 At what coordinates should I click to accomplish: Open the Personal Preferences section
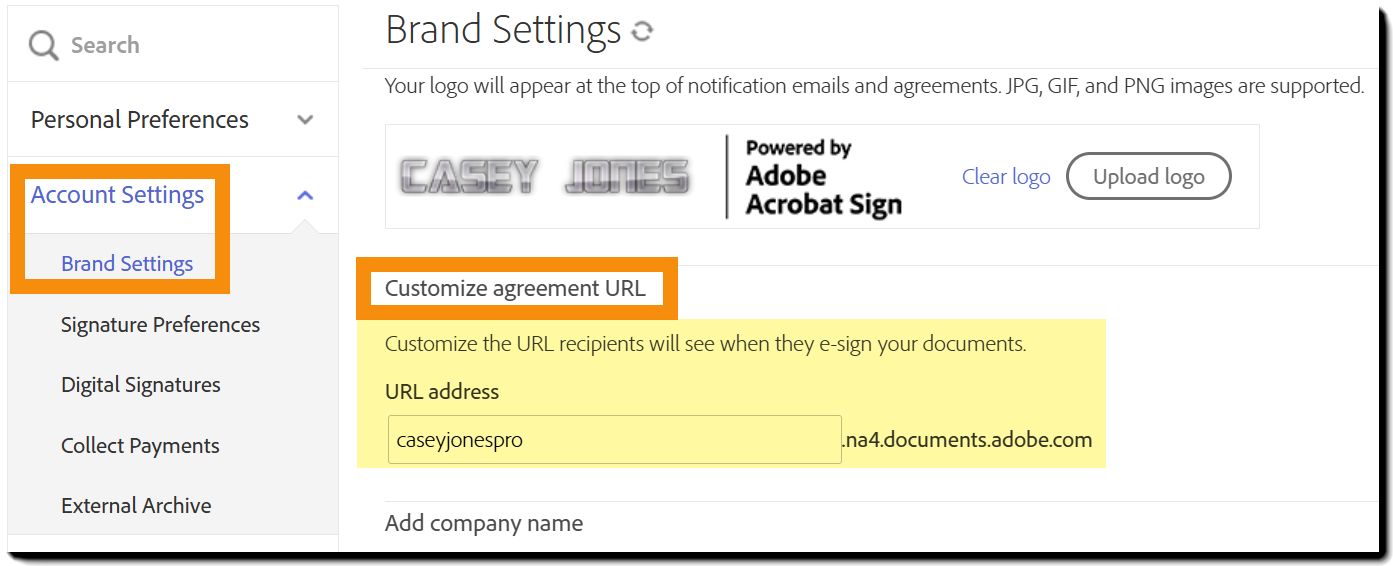pos(139,120)
